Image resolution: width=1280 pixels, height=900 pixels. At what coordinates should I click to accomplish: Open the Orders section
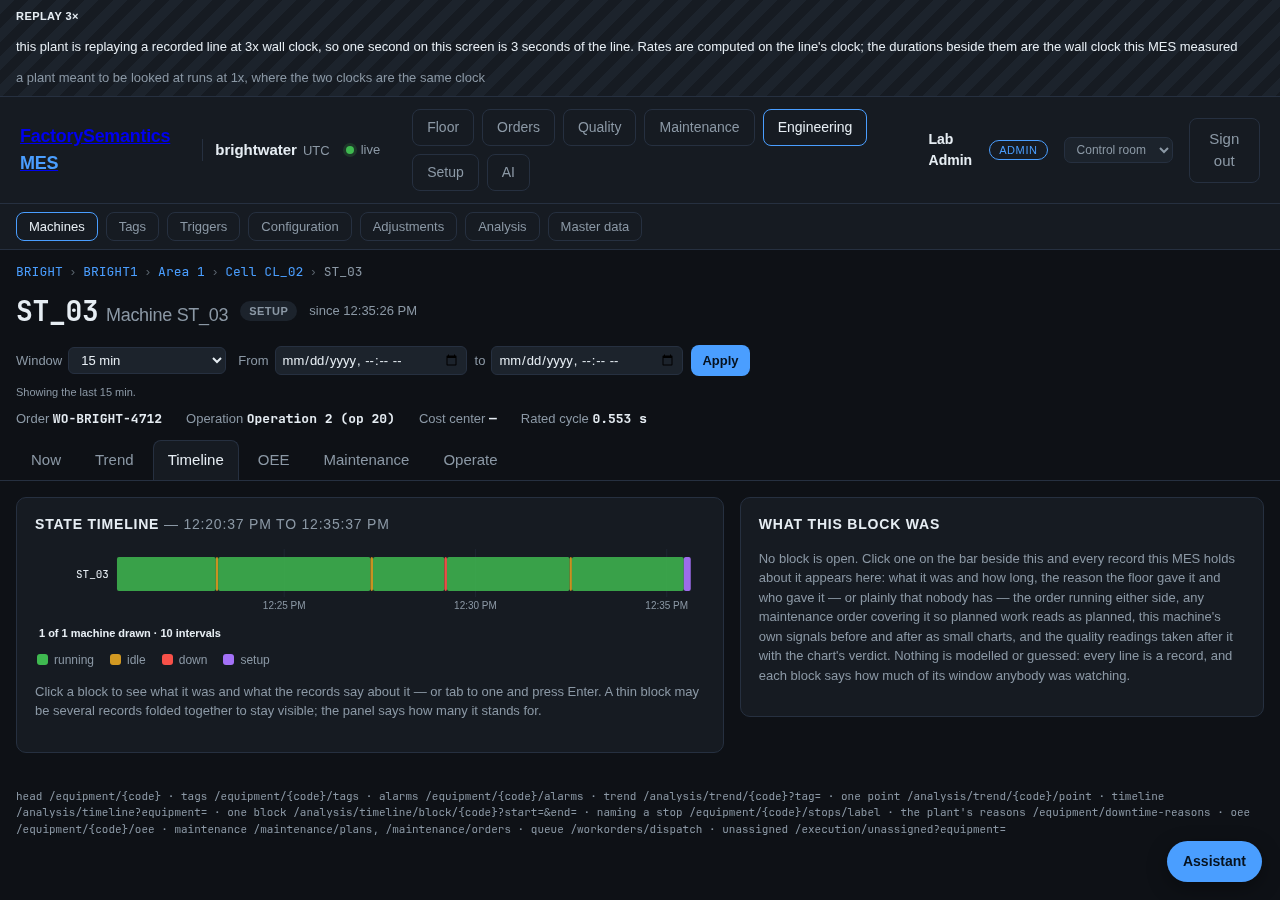pos(518,127)
